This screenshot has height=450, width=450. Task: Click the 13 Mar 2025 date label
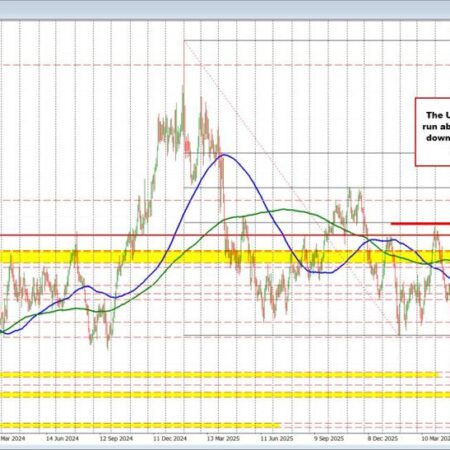[x=223, y=438]
